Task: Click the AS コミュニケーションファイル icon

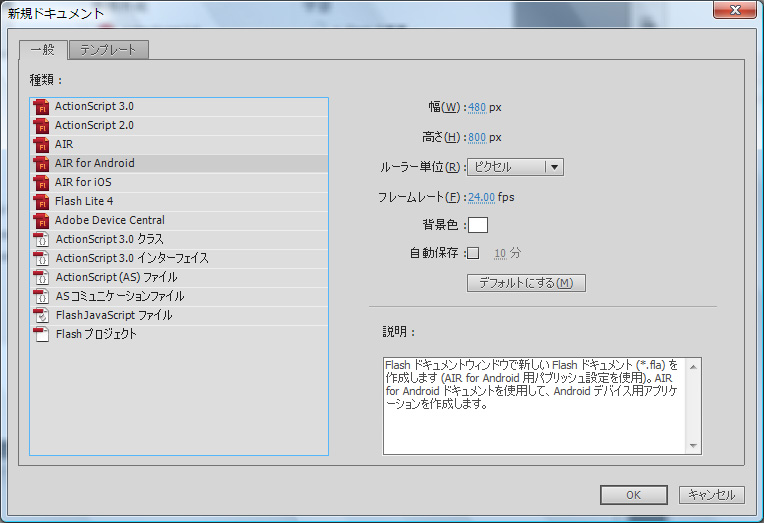Action: point(41,296)
